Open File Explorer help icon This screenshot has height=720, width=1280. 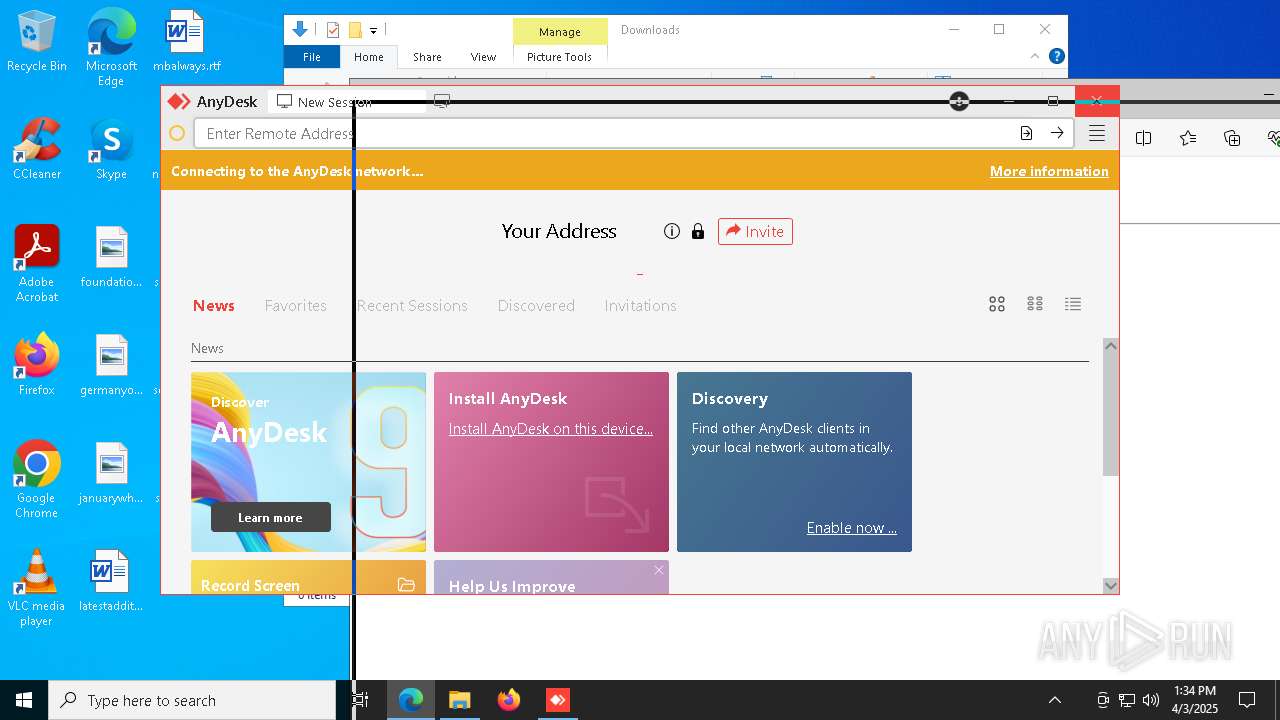tap(1056, 56)
